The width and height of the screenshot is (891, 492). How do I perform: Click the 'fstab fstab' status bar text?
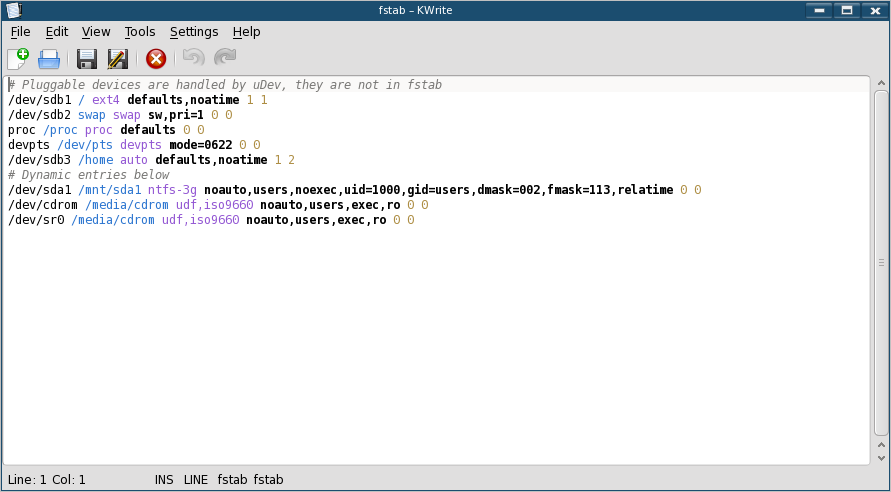(250, 480)
